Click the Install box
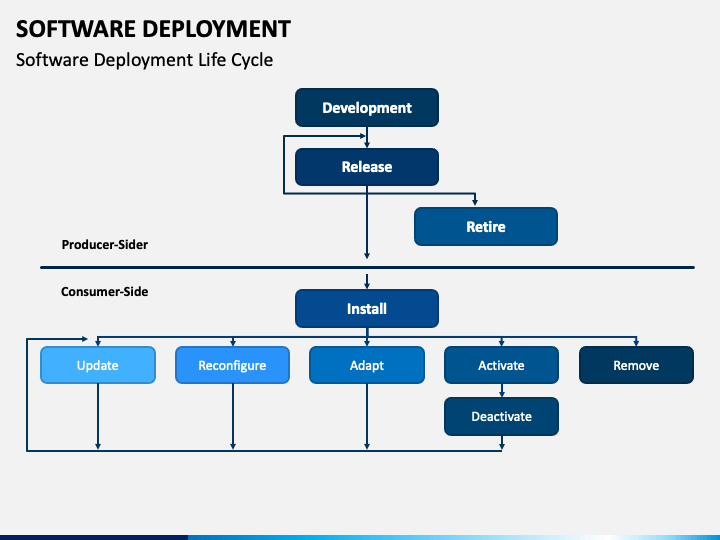The height and width of the screenshot is (540, 720). [366, 309]
